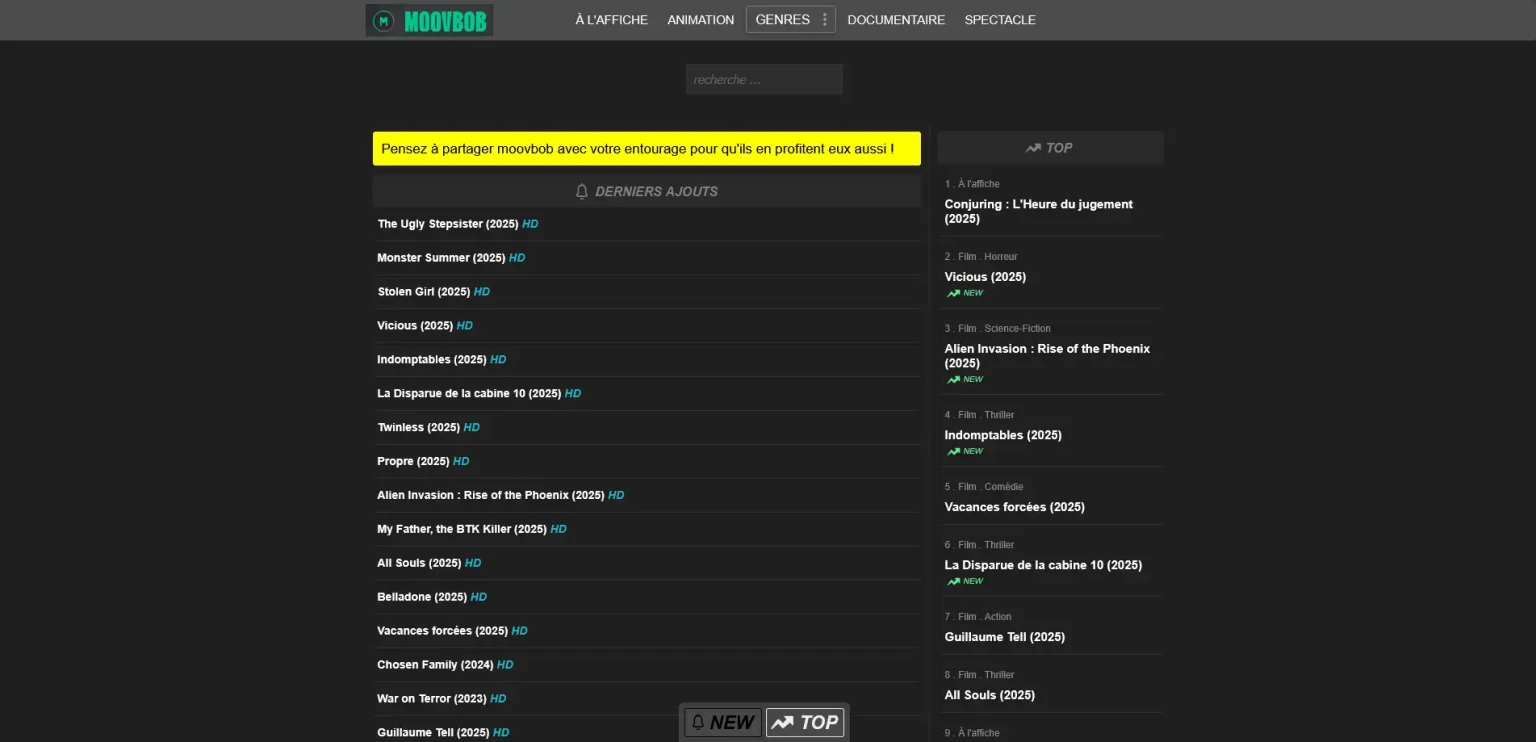
Task: Open the DOCUMENTAIRE section
Action: tap(896, 20)
